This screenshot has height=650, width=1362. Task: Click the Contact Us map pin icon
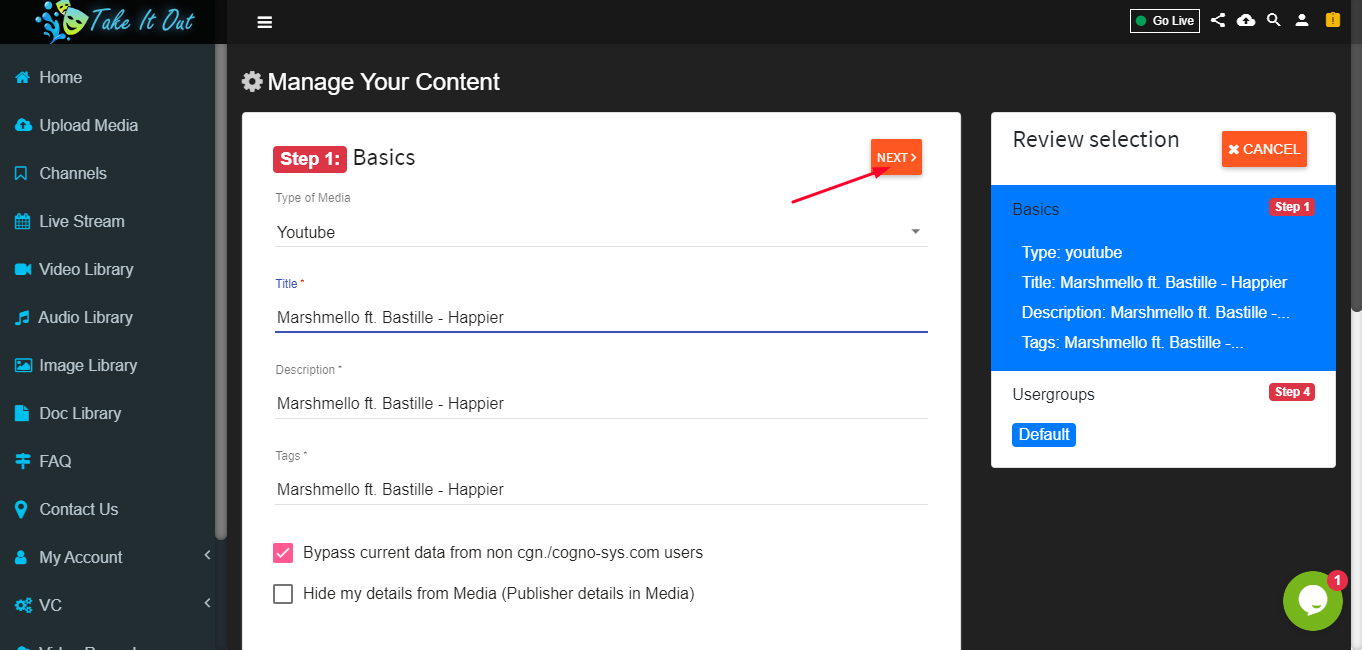21,509
